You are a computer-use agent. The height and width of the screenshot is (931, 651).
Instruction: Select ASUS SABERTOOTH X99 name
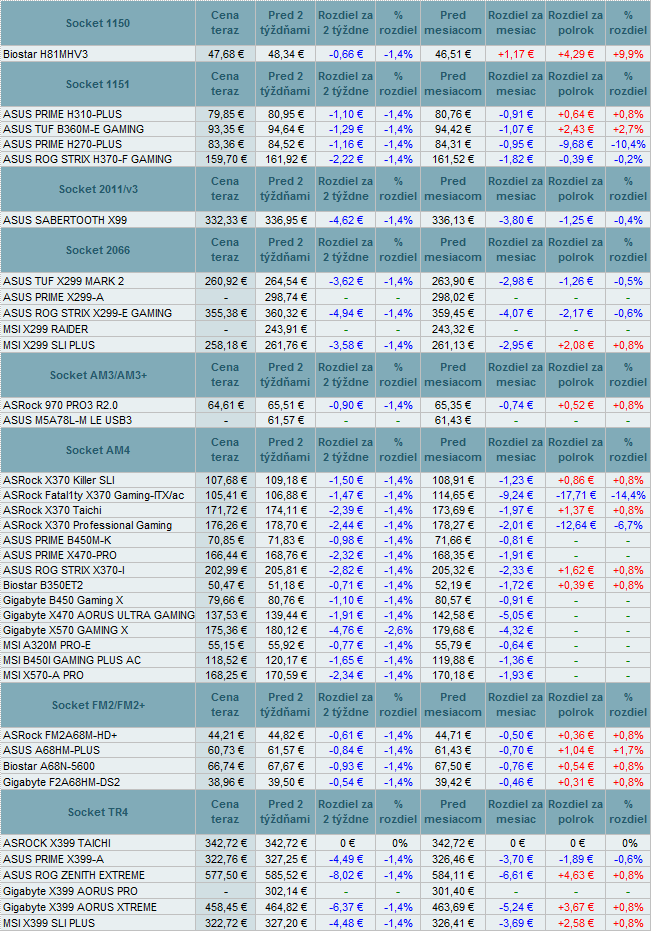point(65,220)
